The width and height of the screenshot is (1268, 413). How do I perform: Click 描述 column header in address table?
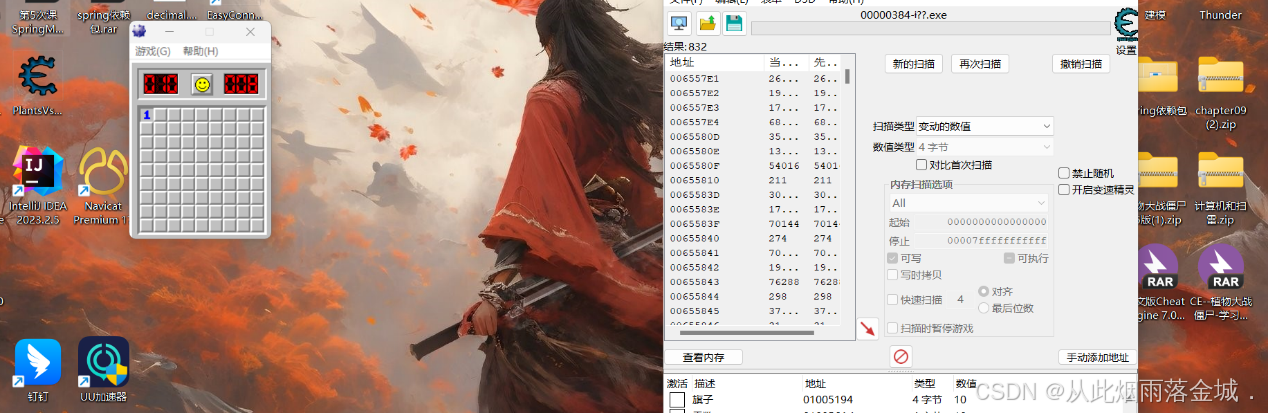(705, 384)
